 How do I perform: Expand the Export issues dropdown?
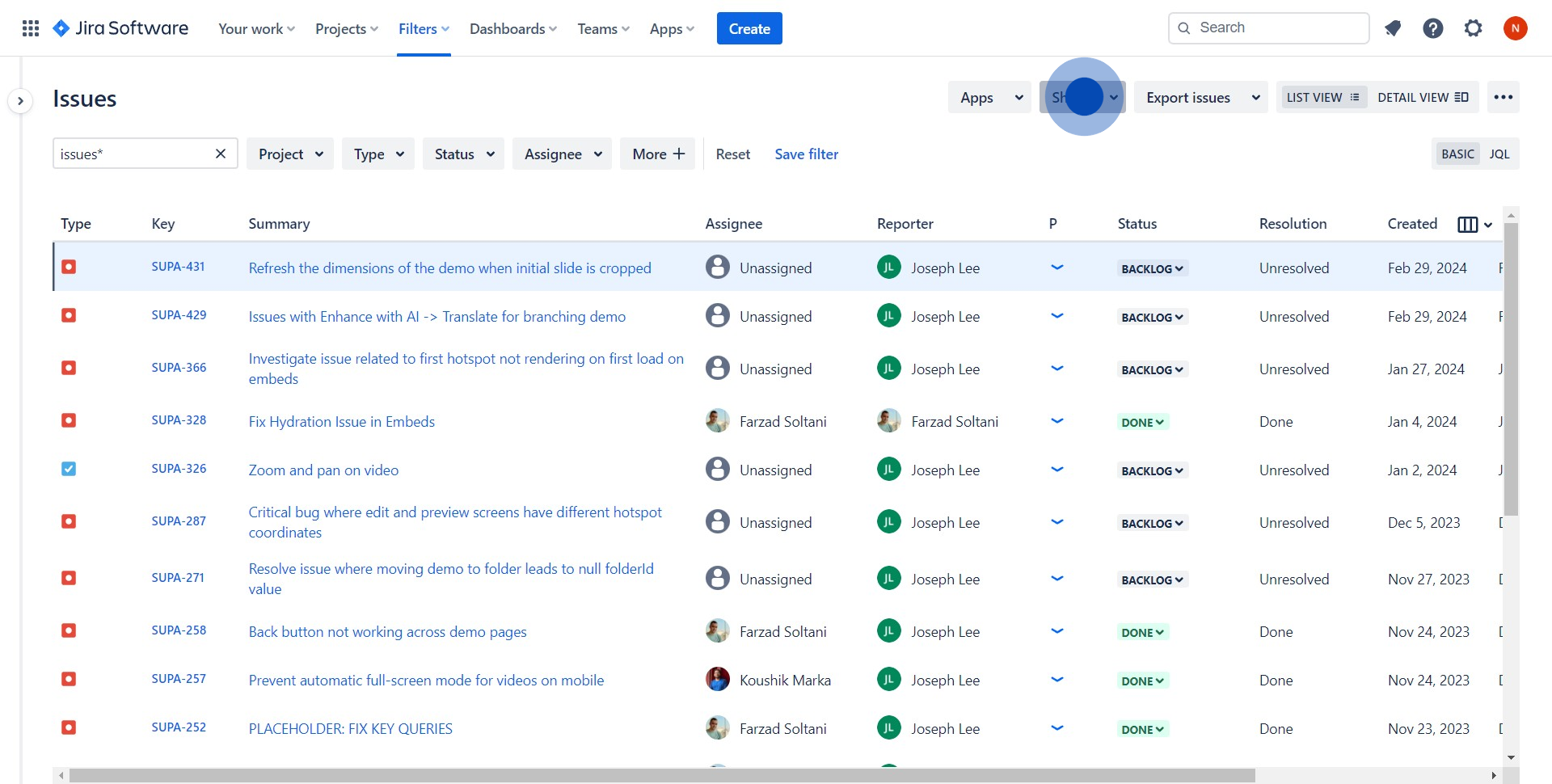pos(1201,98)
